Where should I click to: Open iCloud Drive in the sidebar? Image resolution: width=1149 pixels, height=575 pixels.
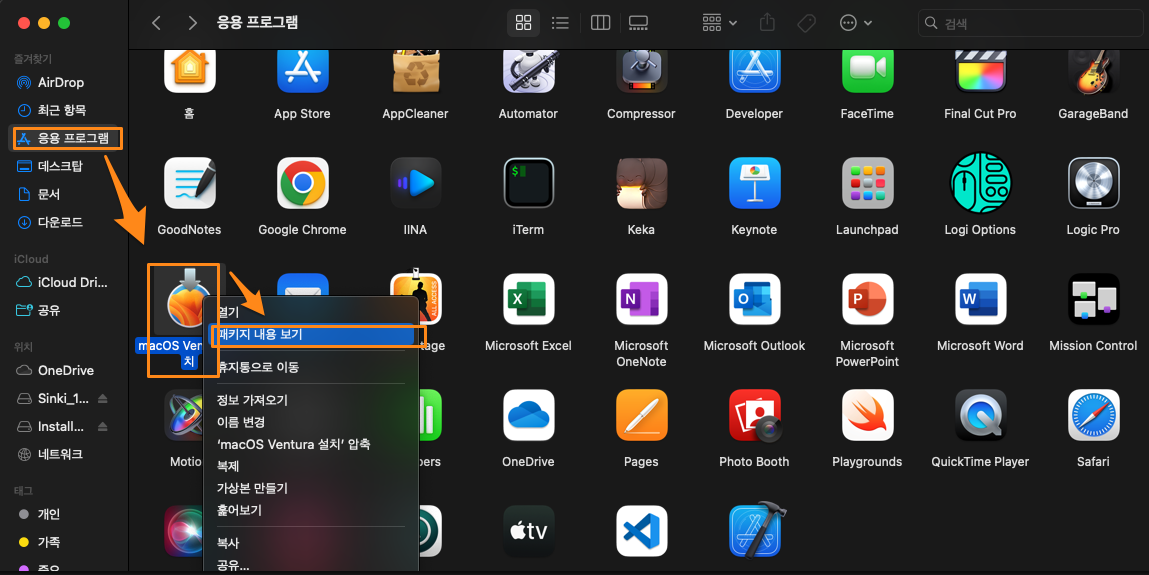click(x=64, y=282)
